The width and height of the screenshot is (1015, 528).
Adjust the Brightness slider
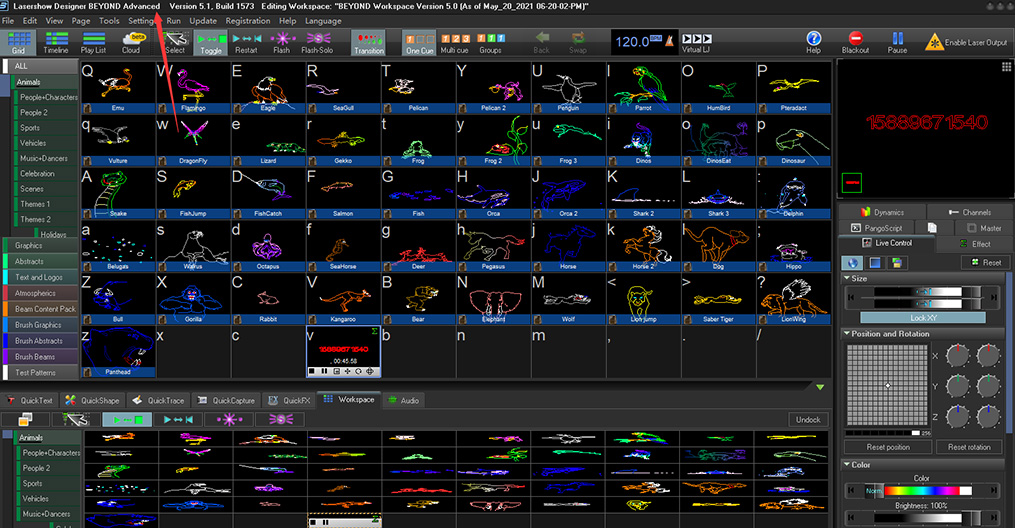pyautogui.click(x=922, y=518)
